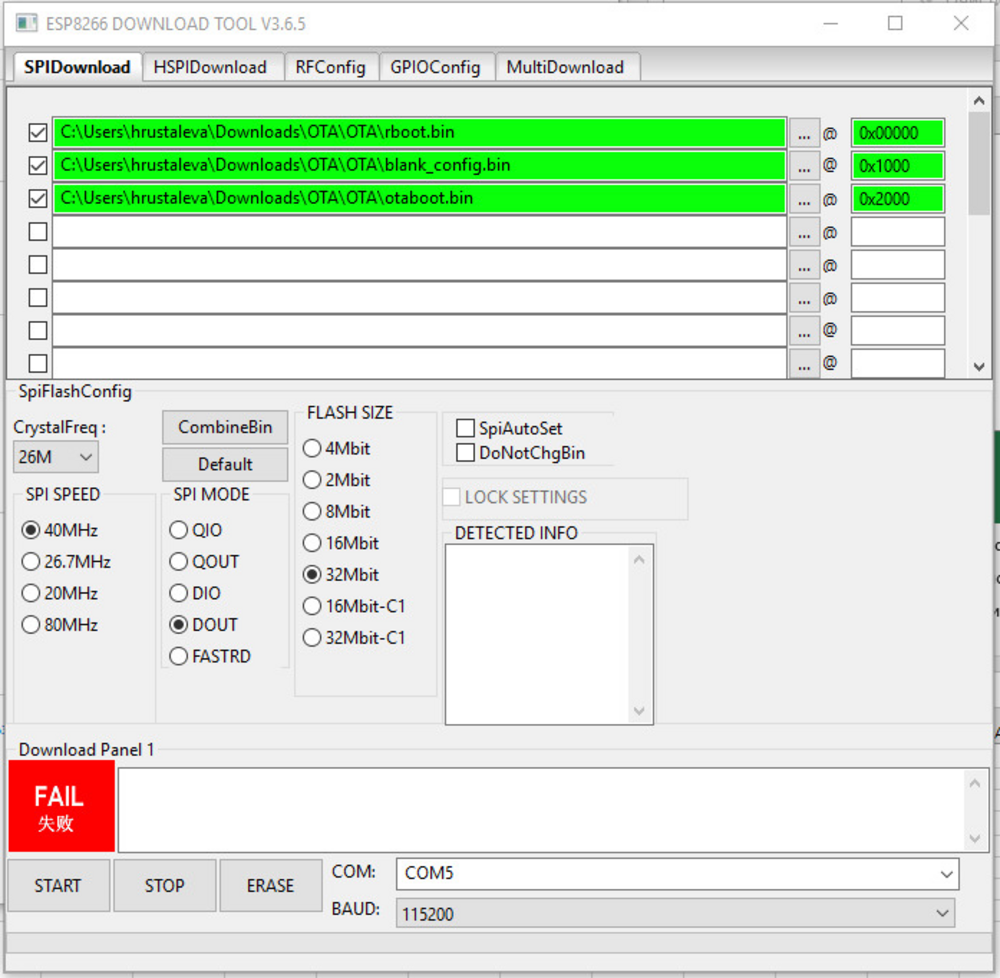Click the file list scroll up arrow
Image resolution: width=1000 pixels, height=978 pixels.
(x=979, y=101)
